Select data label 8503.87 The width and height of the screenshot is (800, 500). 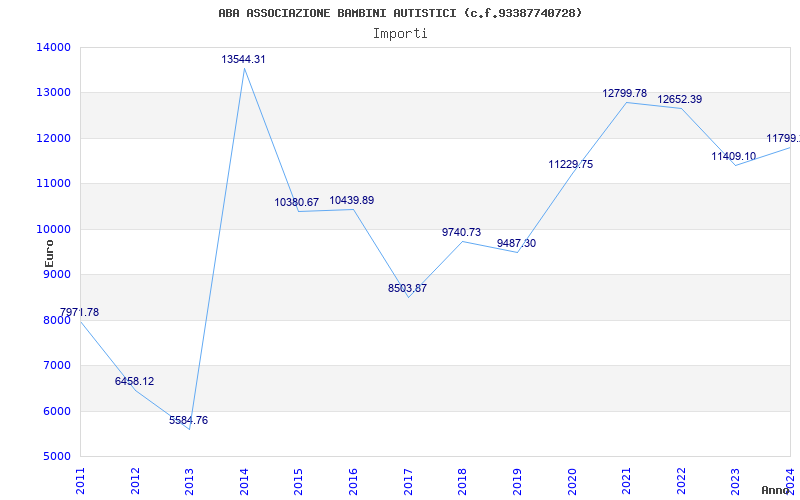tap(407, 288)
